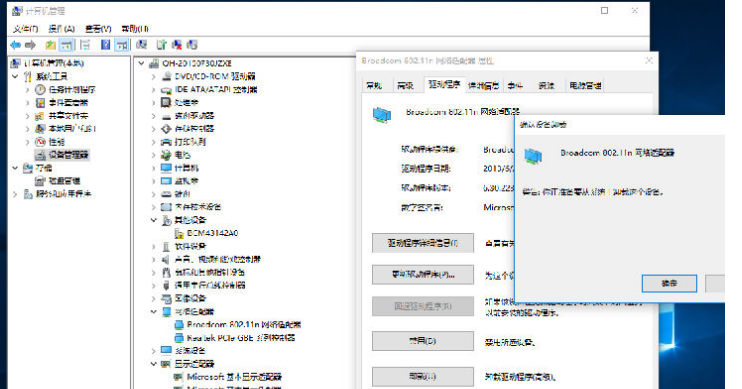Open the 操作(A) menu
The height and width of the screenshot is (389, 742).
[62, 29]
